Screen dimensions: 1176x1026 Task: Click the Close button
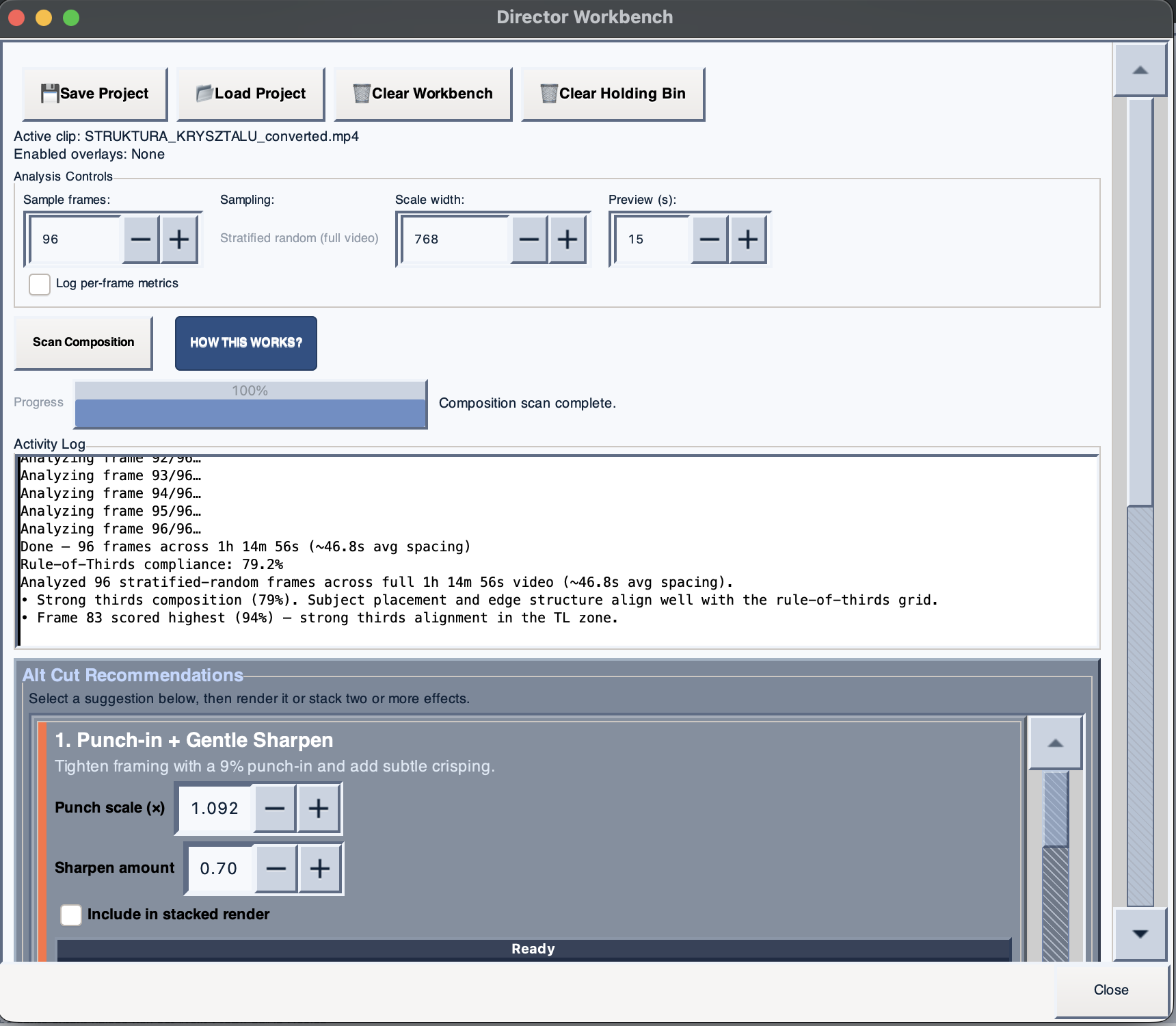point(1110,990)
